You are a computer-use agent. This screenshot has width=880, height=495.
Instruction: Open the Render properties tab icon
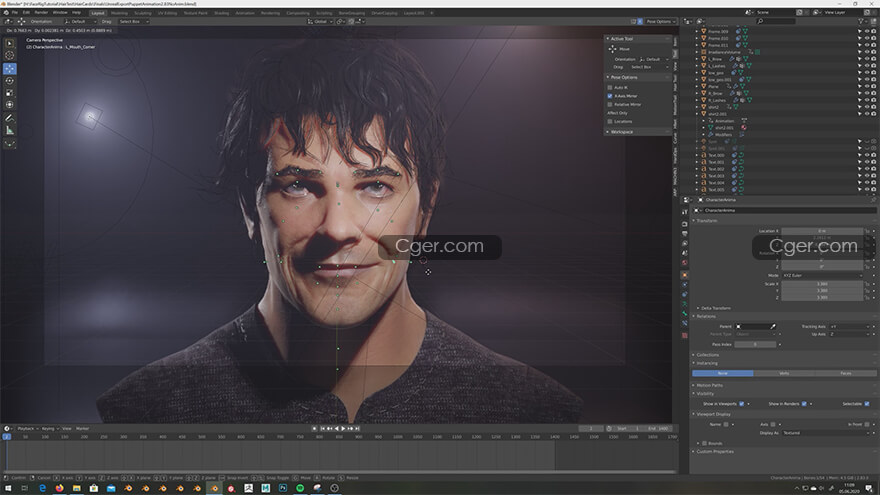pyautogui.click(x=685, y=224)
